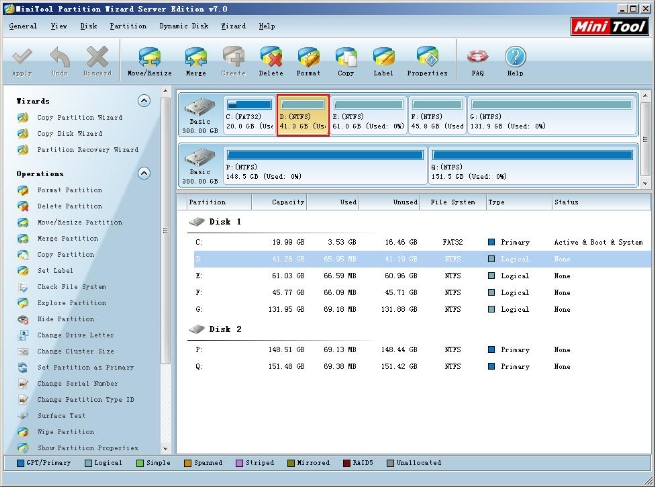Click Change Drive Letter operation icon
This screenshot has height=487, width=655.
23,335
